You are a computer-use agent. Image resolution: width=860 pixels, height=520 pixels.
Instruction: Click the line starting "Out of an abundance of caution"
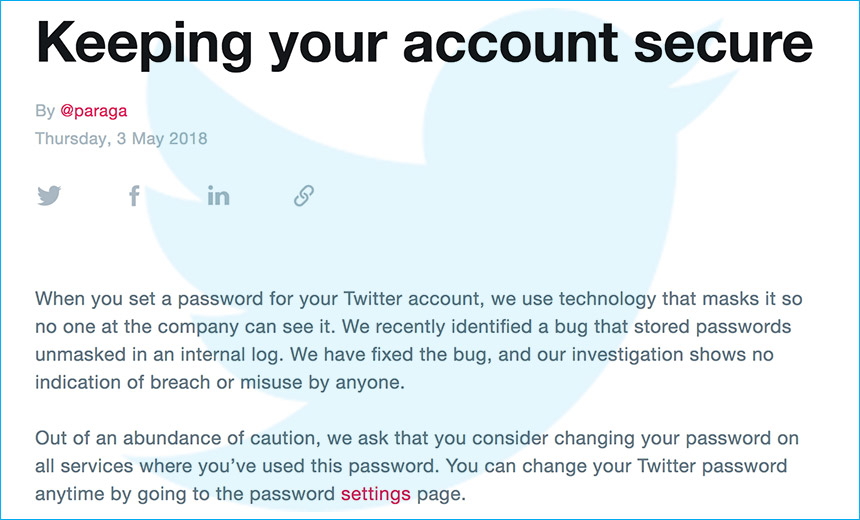point(417,439)
